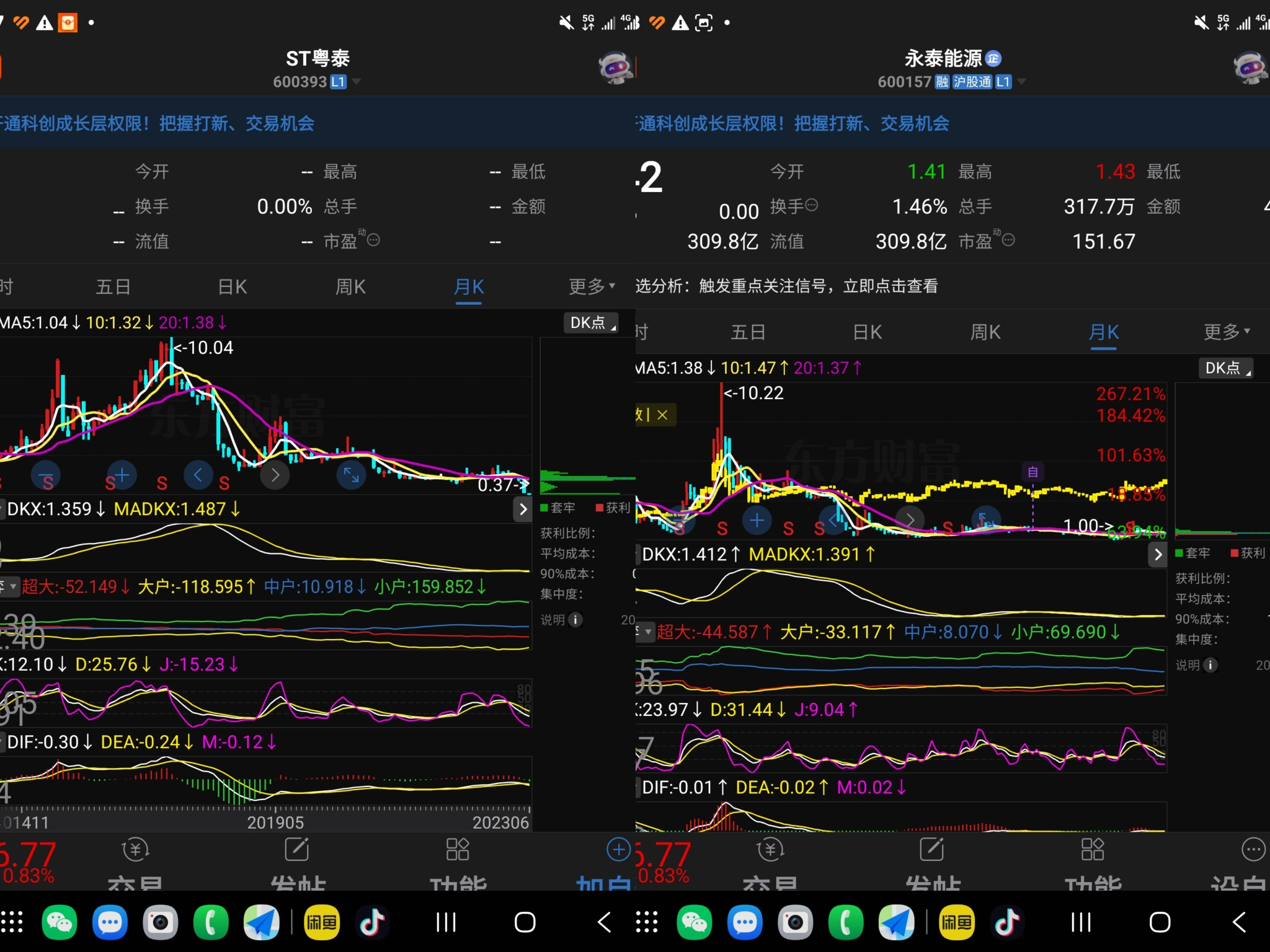Toggle 套牢 legend in ST粤泰 pane

pyautogui.click(x=558, y=508)
